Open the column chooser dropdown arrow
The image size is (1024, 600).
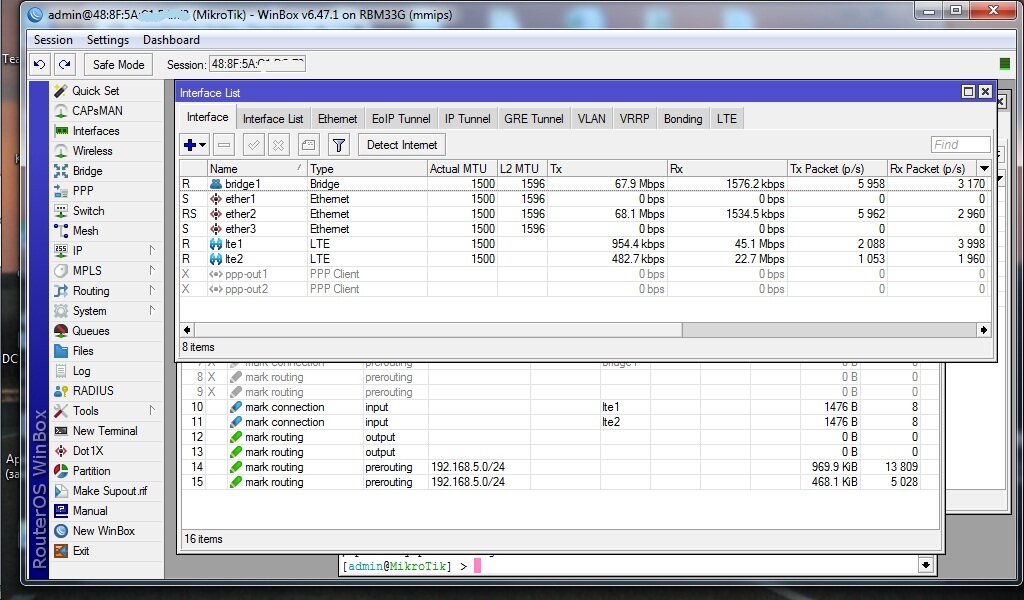coord(984,168)
